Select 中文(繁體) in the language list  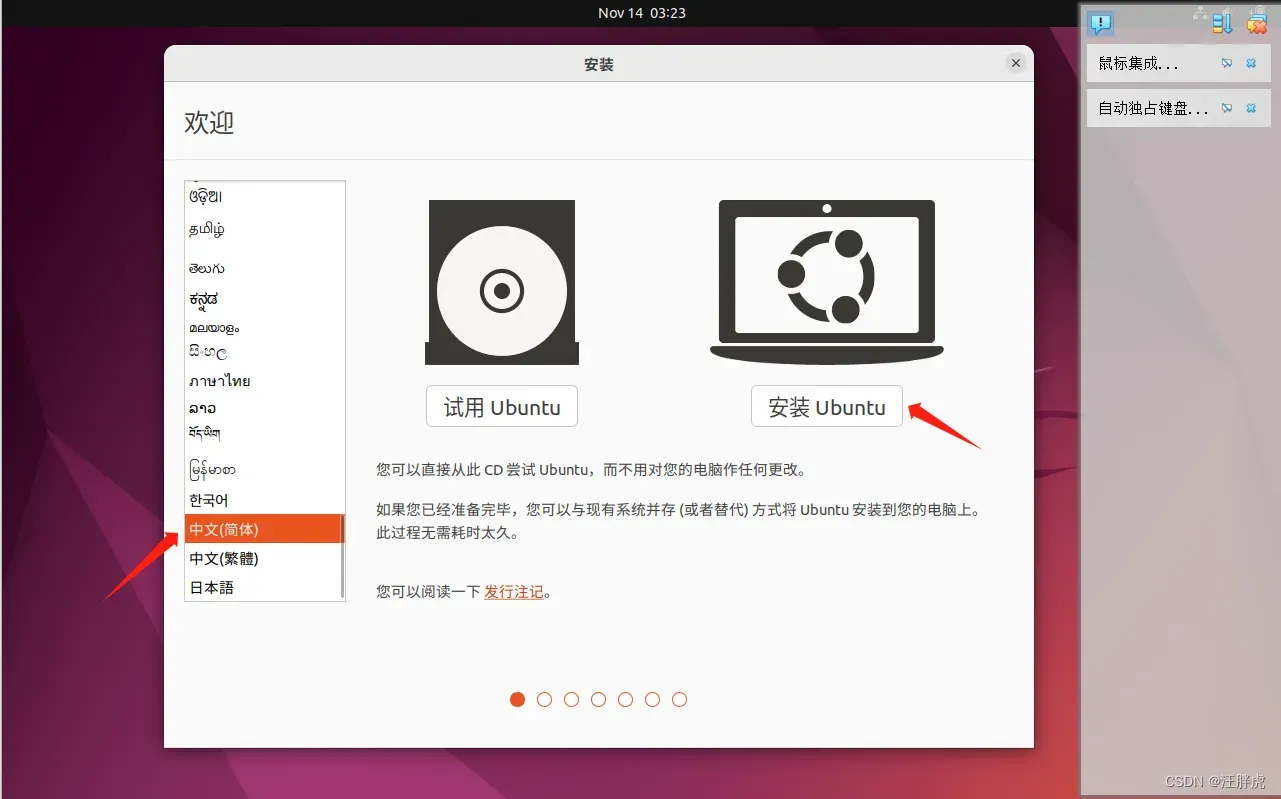(x=264, y=558)
